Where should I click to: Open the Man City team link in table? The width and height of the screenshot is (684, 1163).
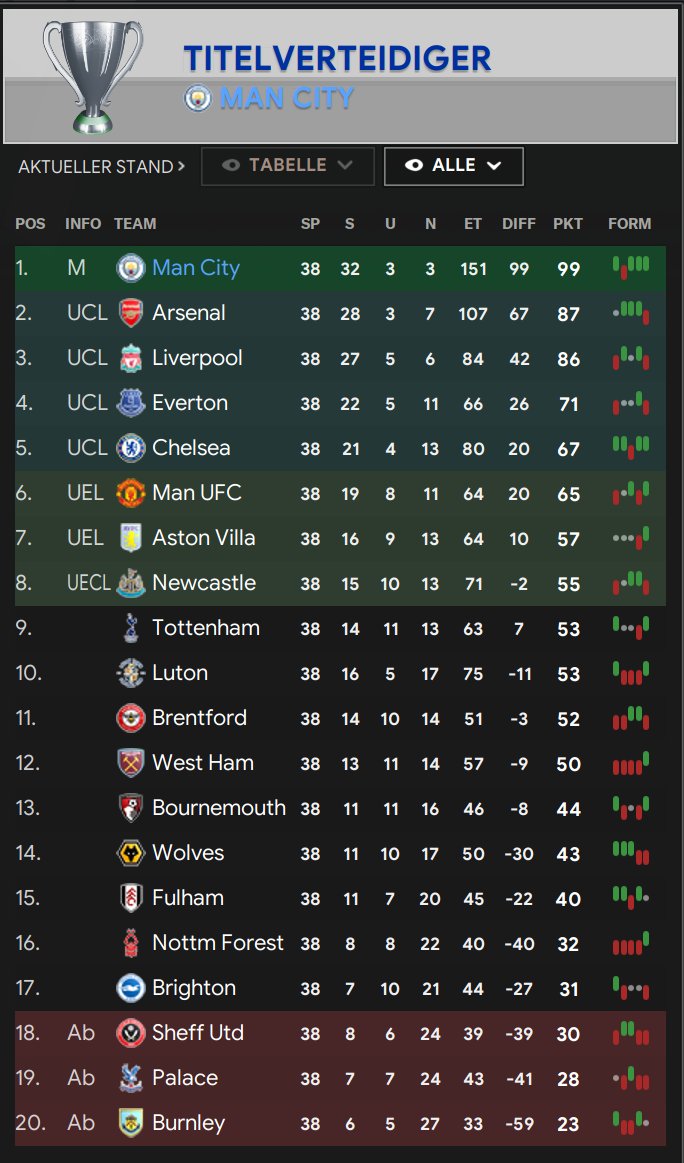(x=196, y=268)
